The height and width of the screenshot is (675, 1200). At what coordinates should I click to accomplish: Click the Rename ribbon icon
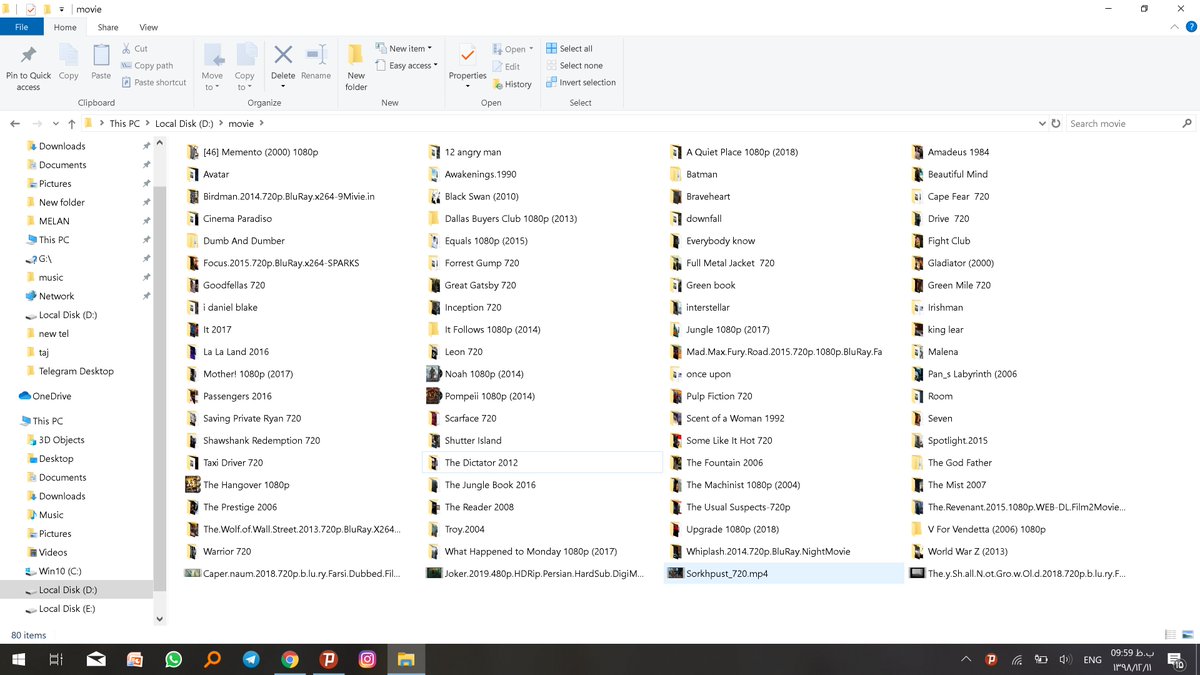pos(316,55)
